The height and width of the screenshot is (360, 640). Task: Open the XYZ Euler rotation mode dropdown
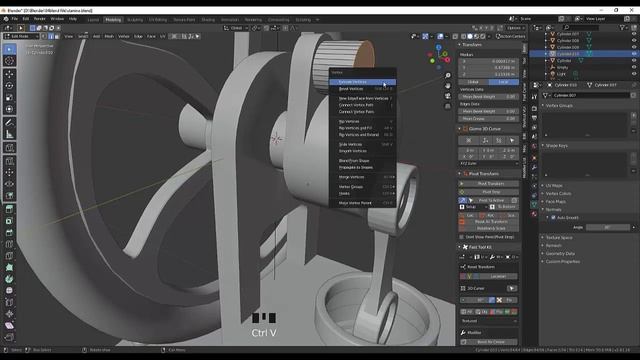(x=489, y=163)
